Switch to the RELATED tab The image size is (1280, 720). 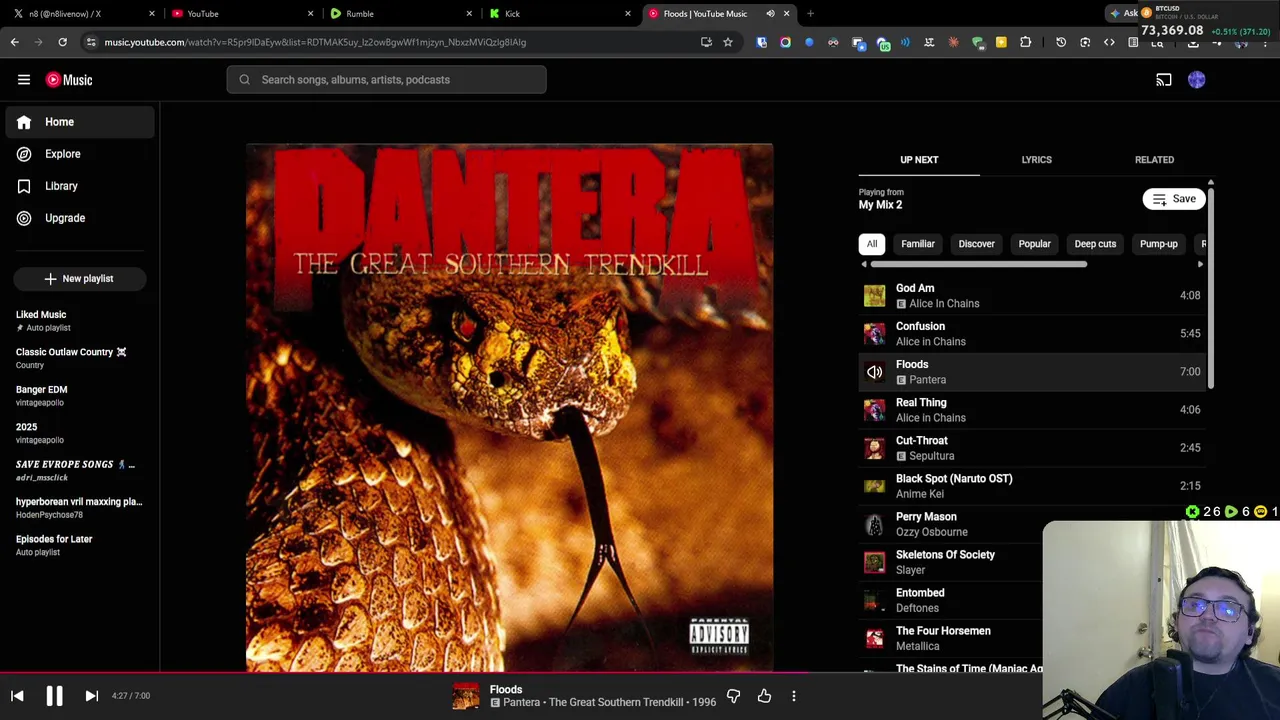coord(1154,160)
